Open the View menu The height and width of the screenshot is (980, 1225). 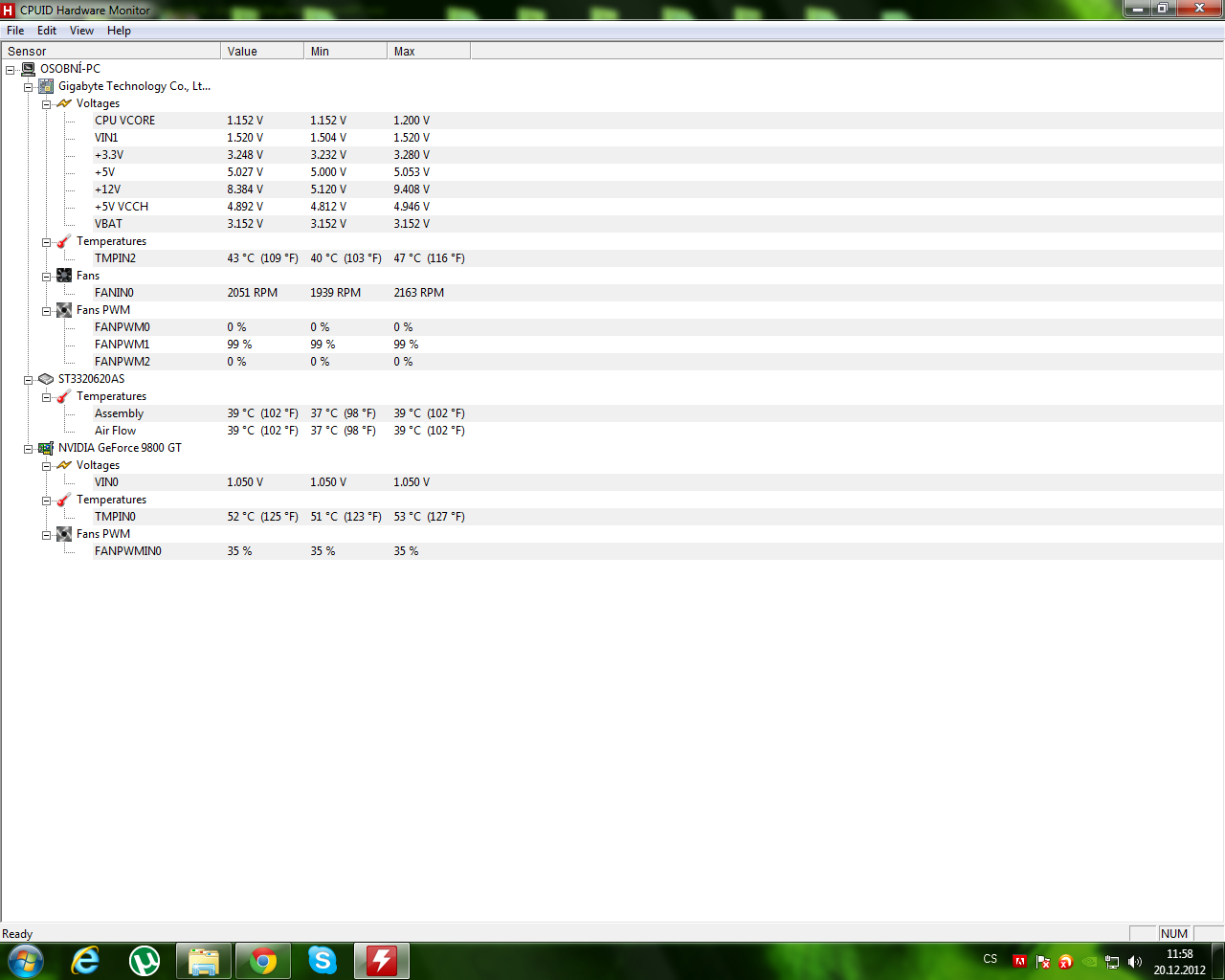(82, 31)
